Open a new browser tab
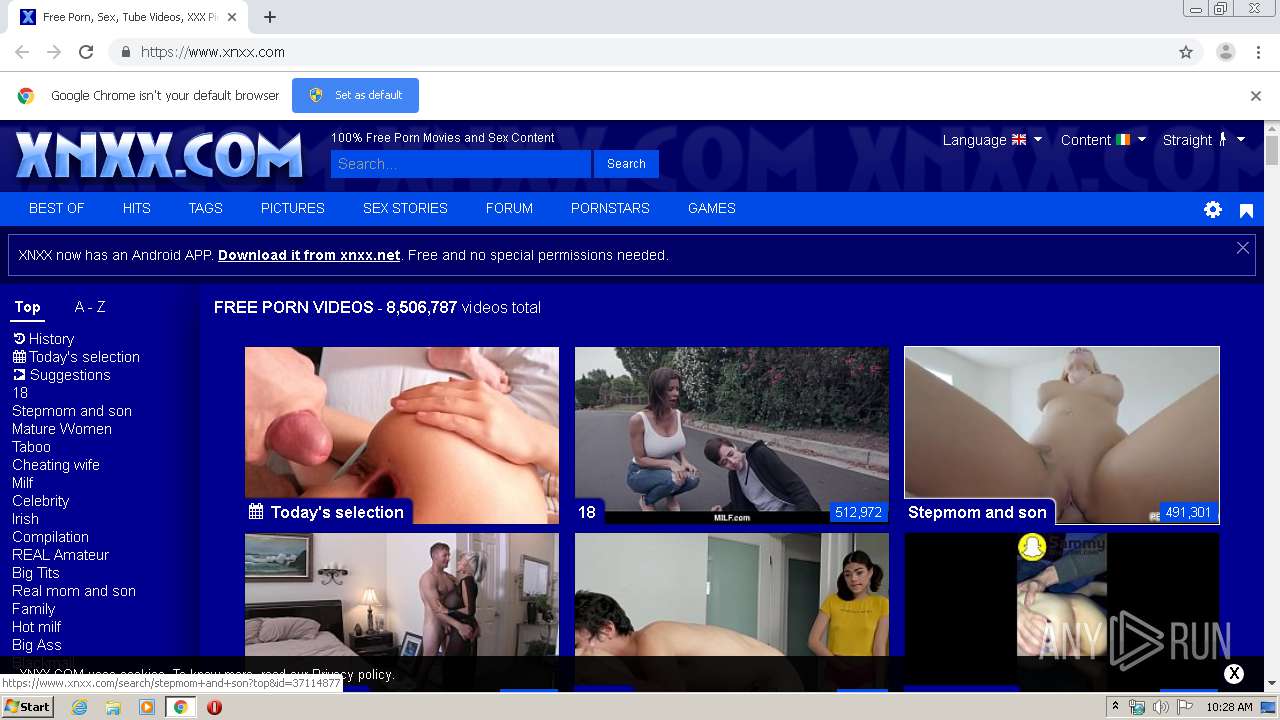This screenshot has height=720, width=1280. 270,17
